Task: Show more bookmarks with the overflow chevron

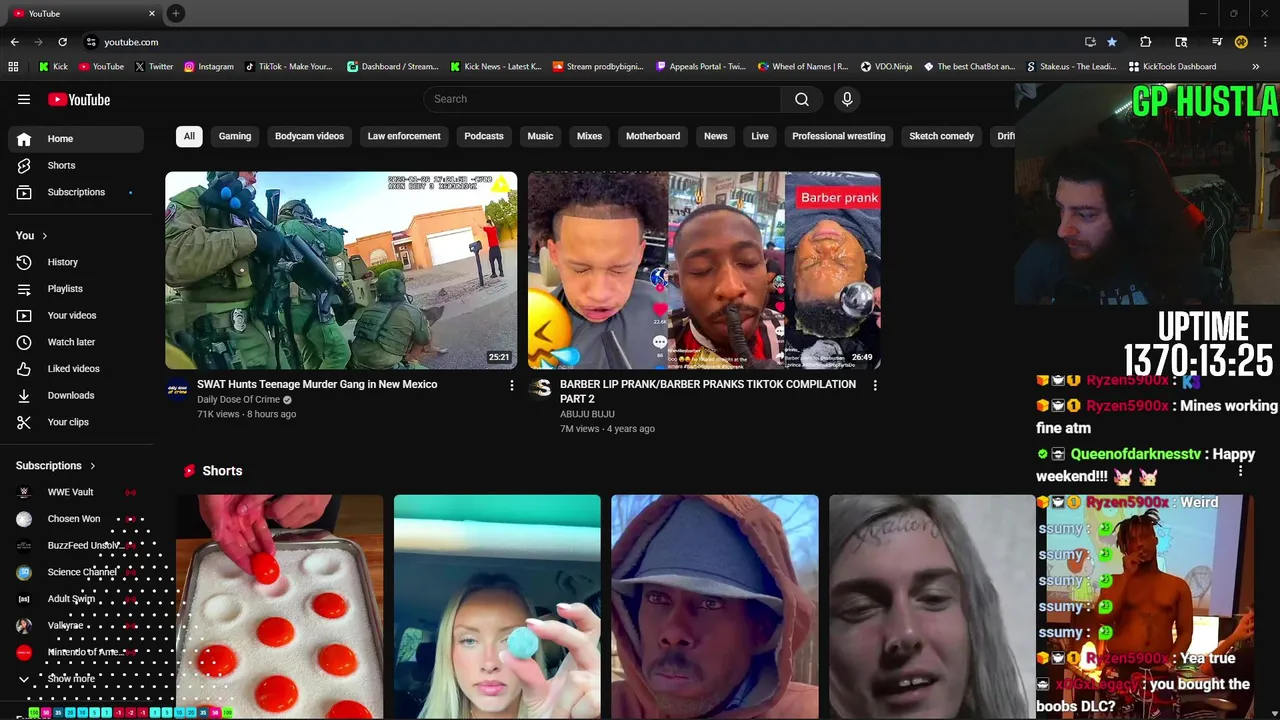Action: pyautogui.click(x=1256, y=67)
